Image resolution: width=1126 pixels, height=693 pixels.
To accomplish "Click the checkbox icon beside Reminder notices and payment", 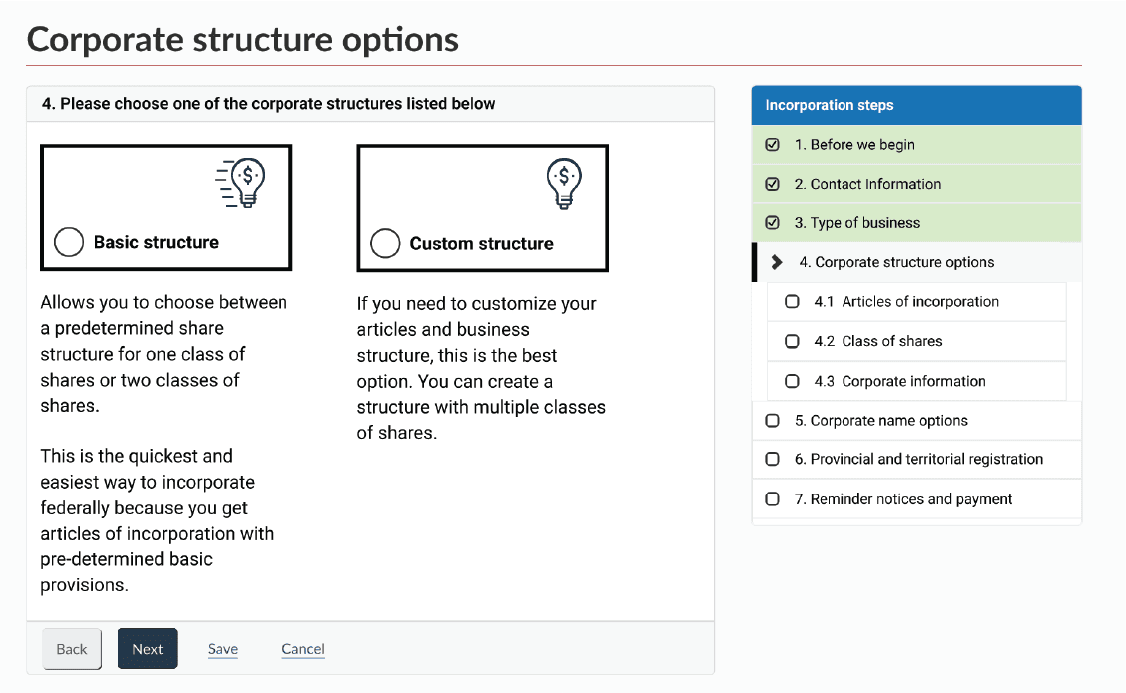I will (x=772, y=499).
